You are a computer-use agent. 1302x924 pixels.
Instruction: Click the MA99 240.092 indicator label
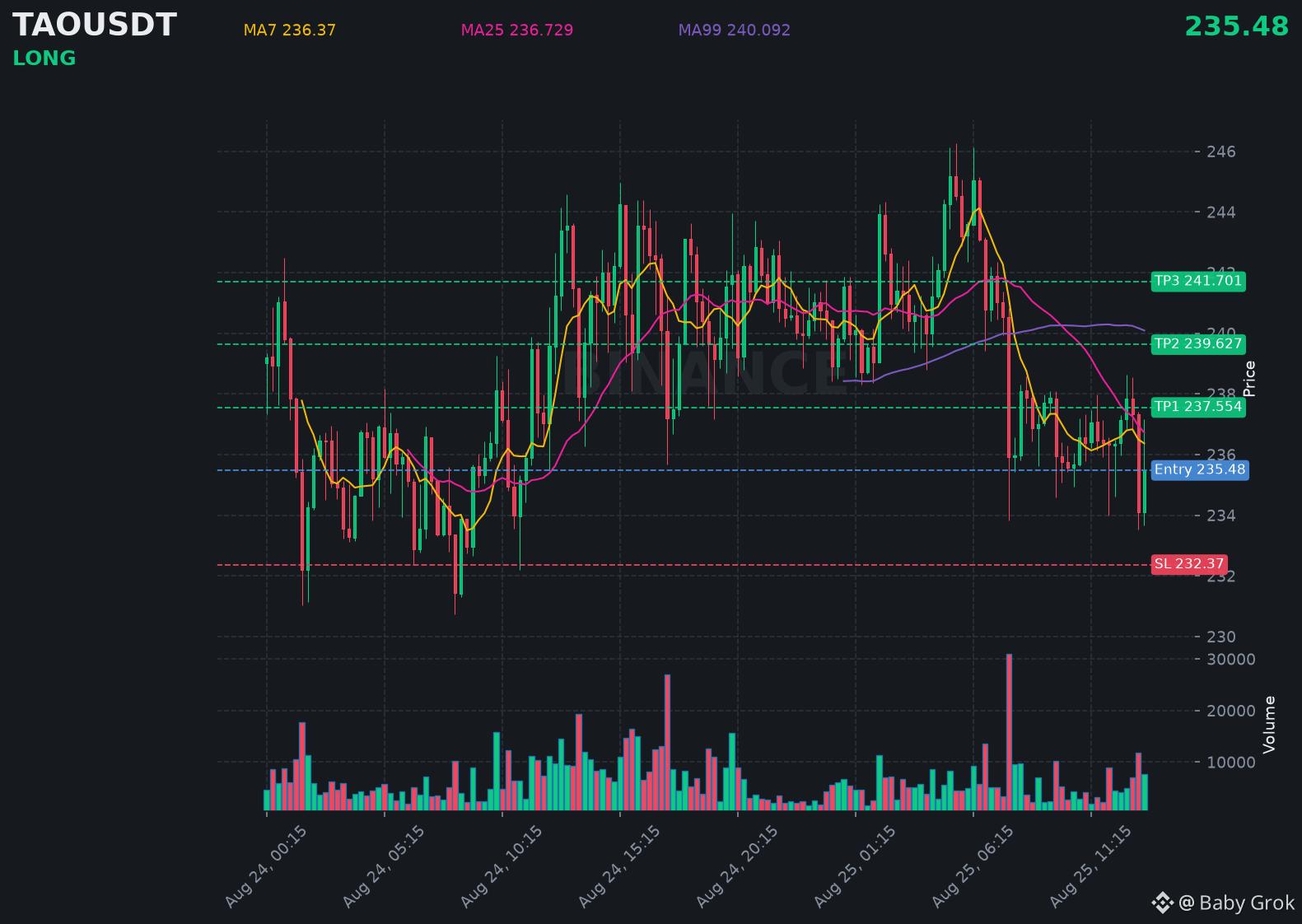tap(735, 30)
